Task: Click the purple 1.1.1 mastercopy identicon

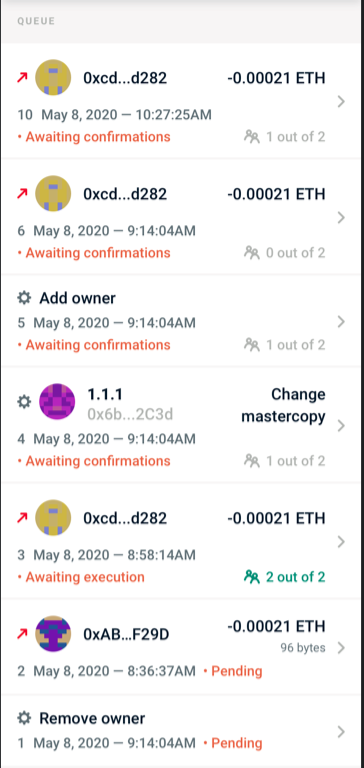Action: pyautogui.click(x=57, y=402)
